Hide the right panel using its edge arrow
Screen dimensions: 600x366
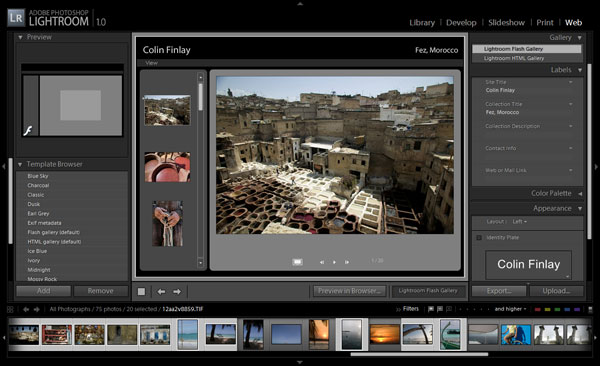[596, 167]
